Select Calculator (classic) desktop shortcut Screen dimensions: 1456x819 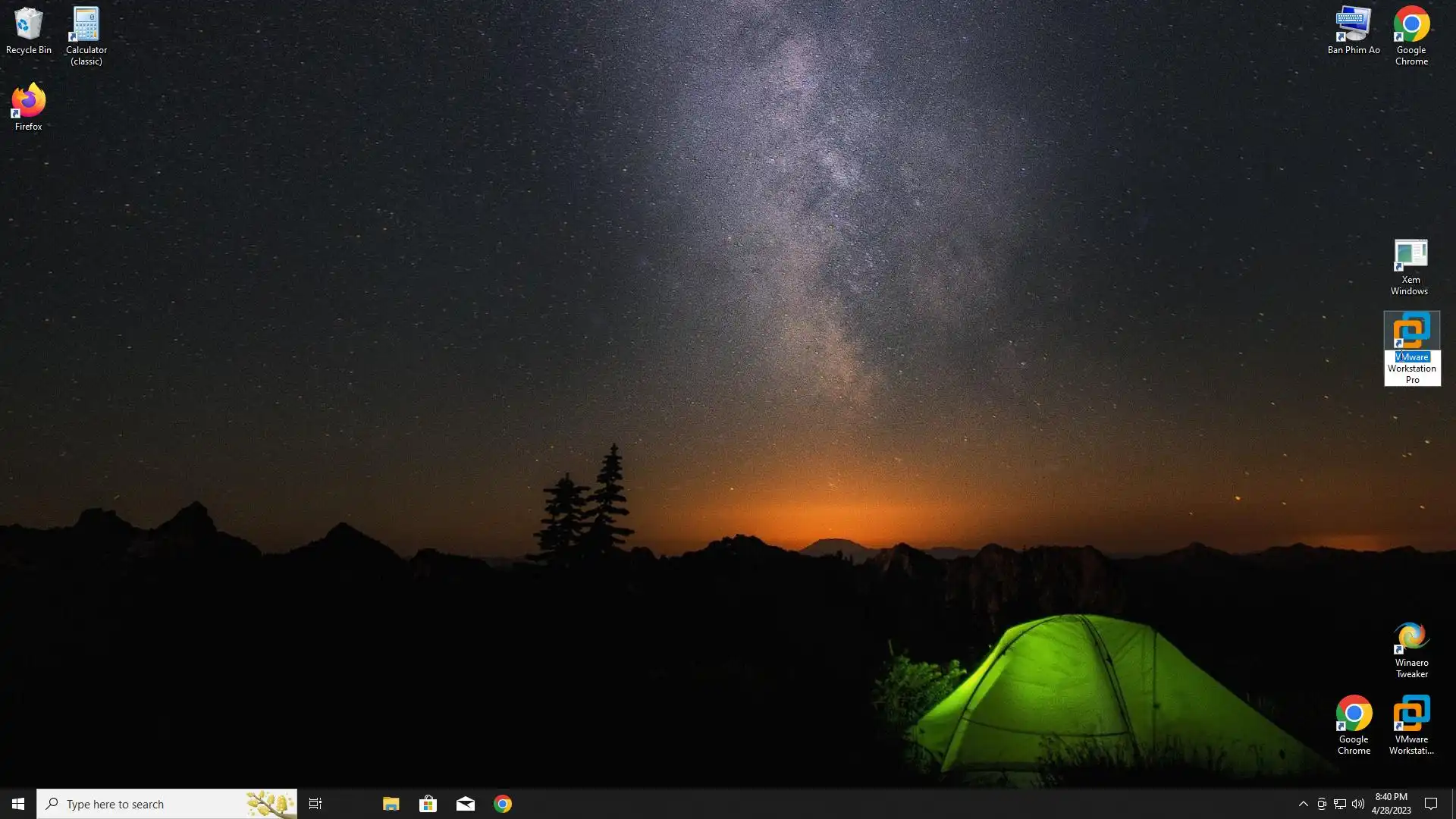click(x=86, y=34)
